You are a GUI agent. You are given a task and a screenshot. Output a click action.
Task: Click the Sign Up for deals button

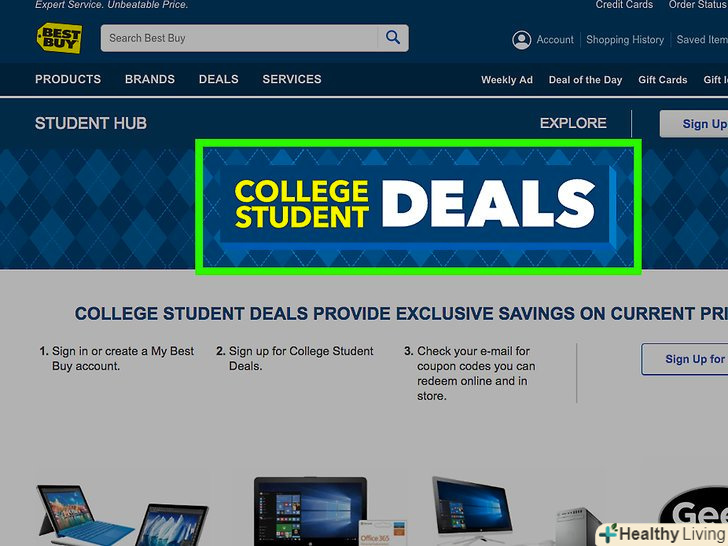(685, 359)
